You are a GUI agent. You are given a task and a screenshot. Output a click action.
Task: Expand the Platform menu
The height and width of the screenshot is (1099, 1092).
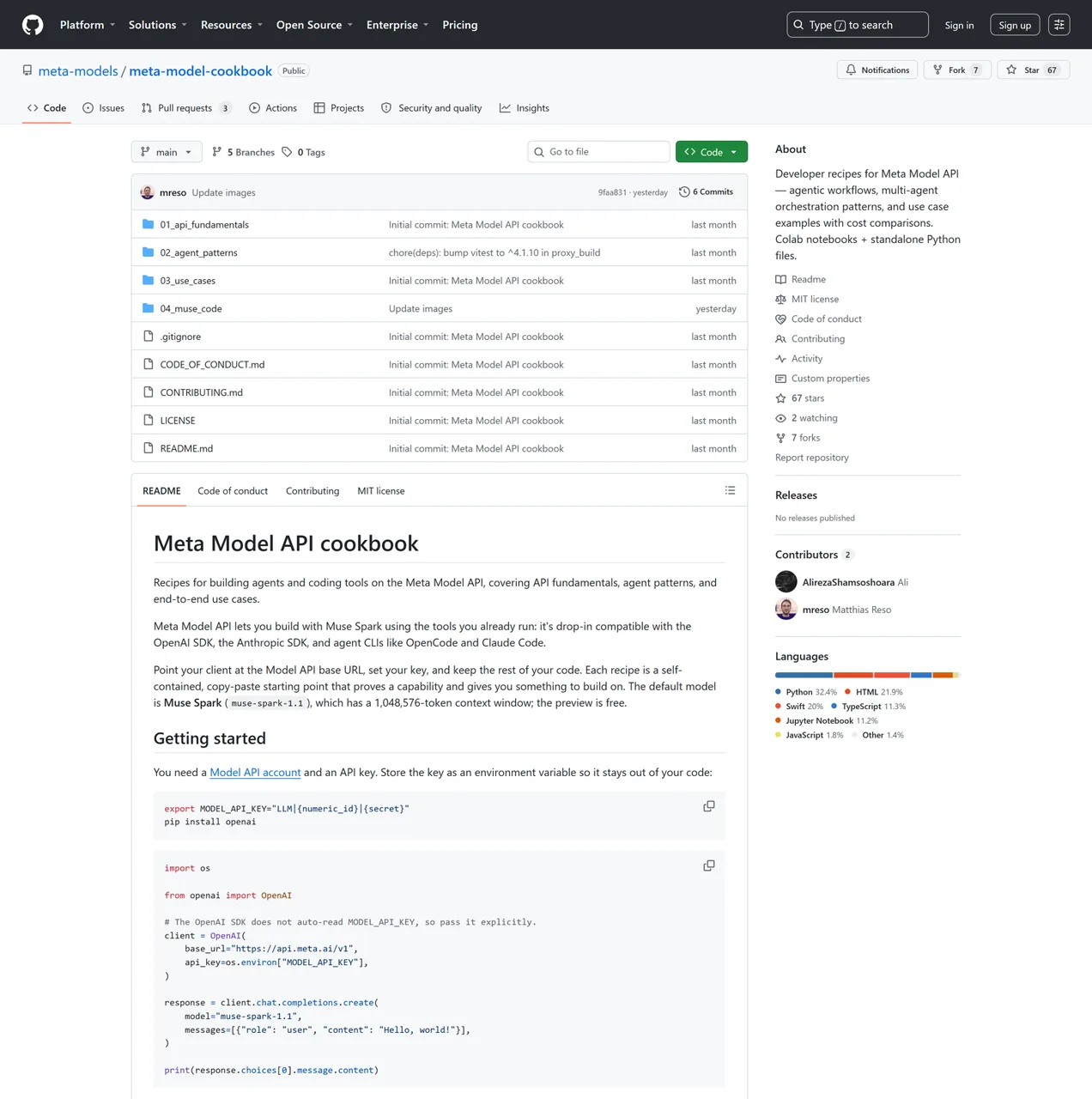coord(88,25)
